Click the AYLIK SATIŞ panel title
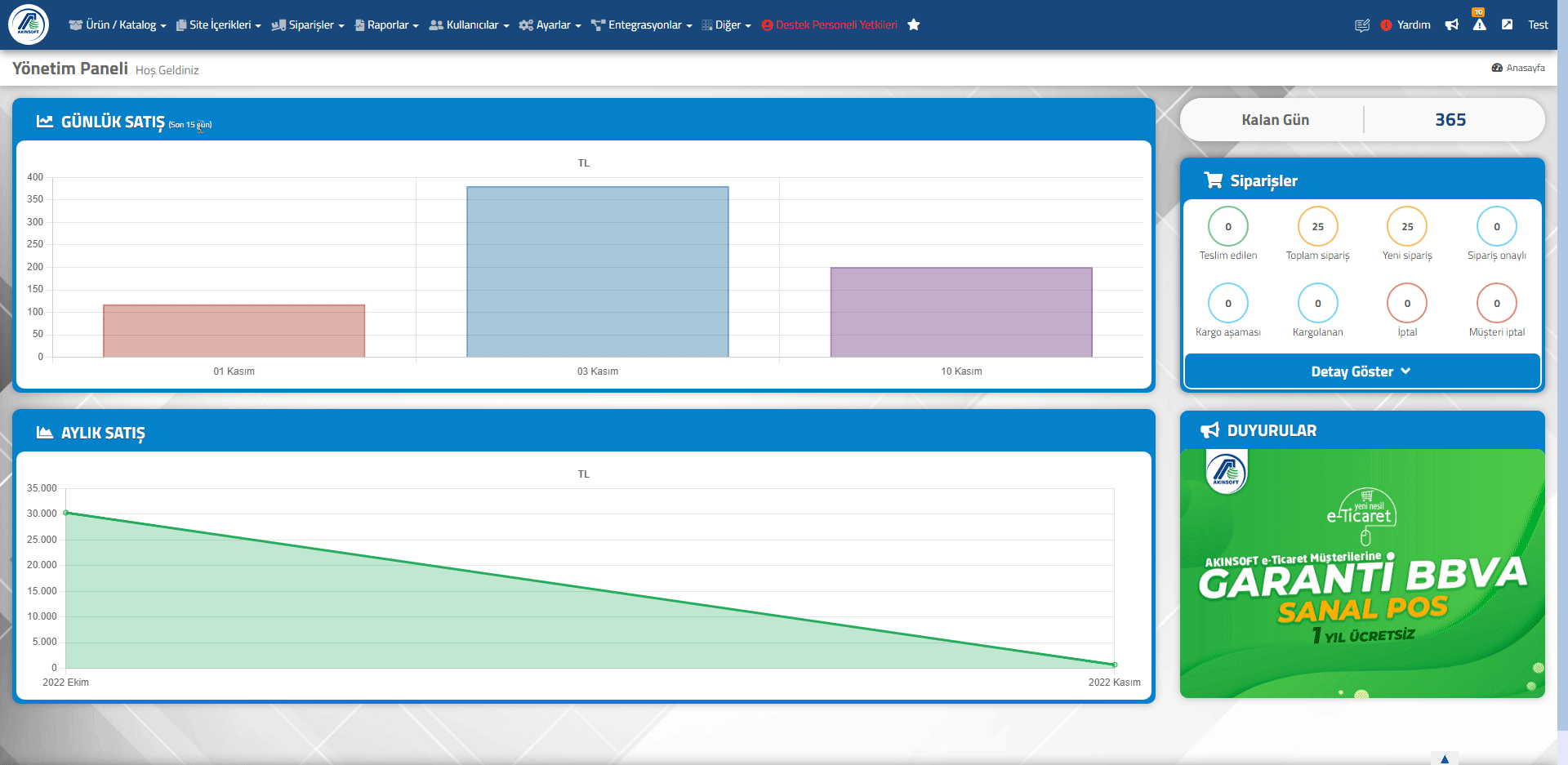This screenshot has height=765, width=1568. 103,434
